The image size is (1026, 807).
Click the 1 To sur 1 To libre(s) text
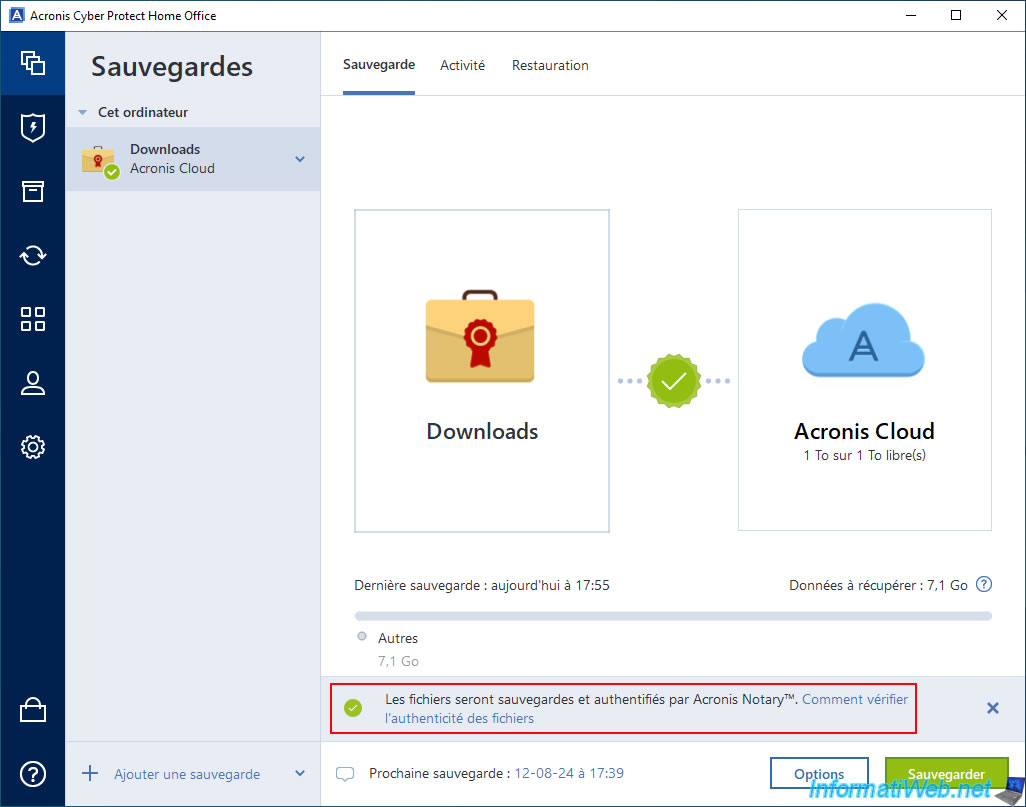tap(864, 456)
